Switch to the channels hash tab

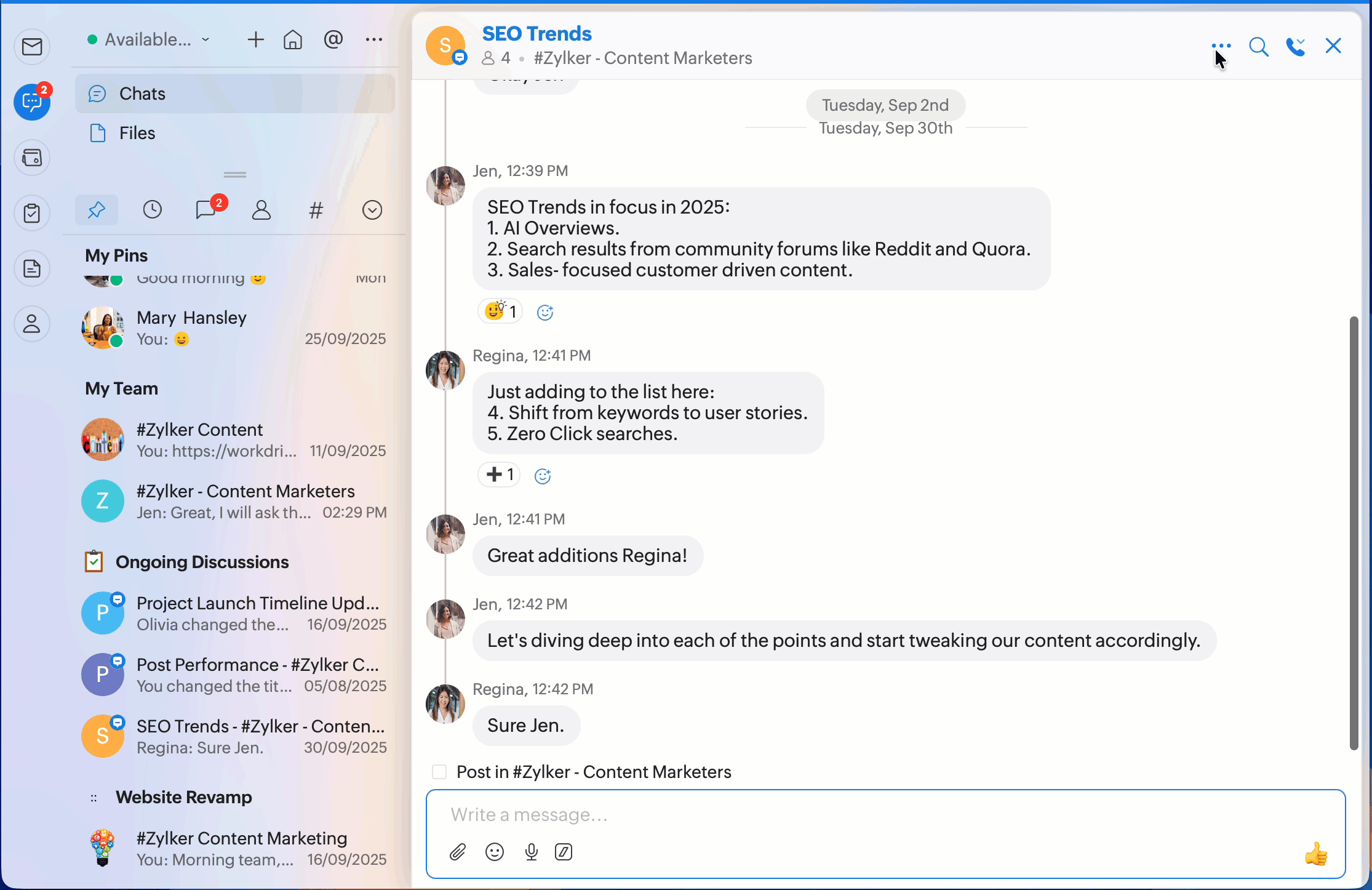(x=316, y=210)
